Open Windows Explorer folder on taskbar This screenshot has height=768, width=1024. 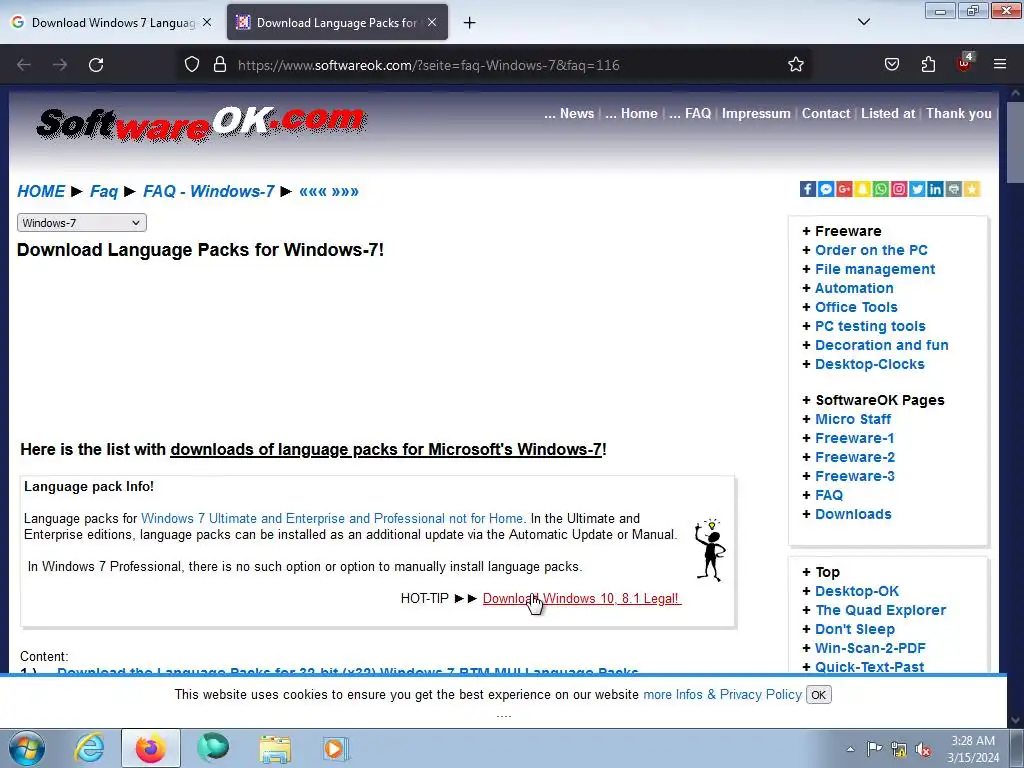(x=275, y=748)
